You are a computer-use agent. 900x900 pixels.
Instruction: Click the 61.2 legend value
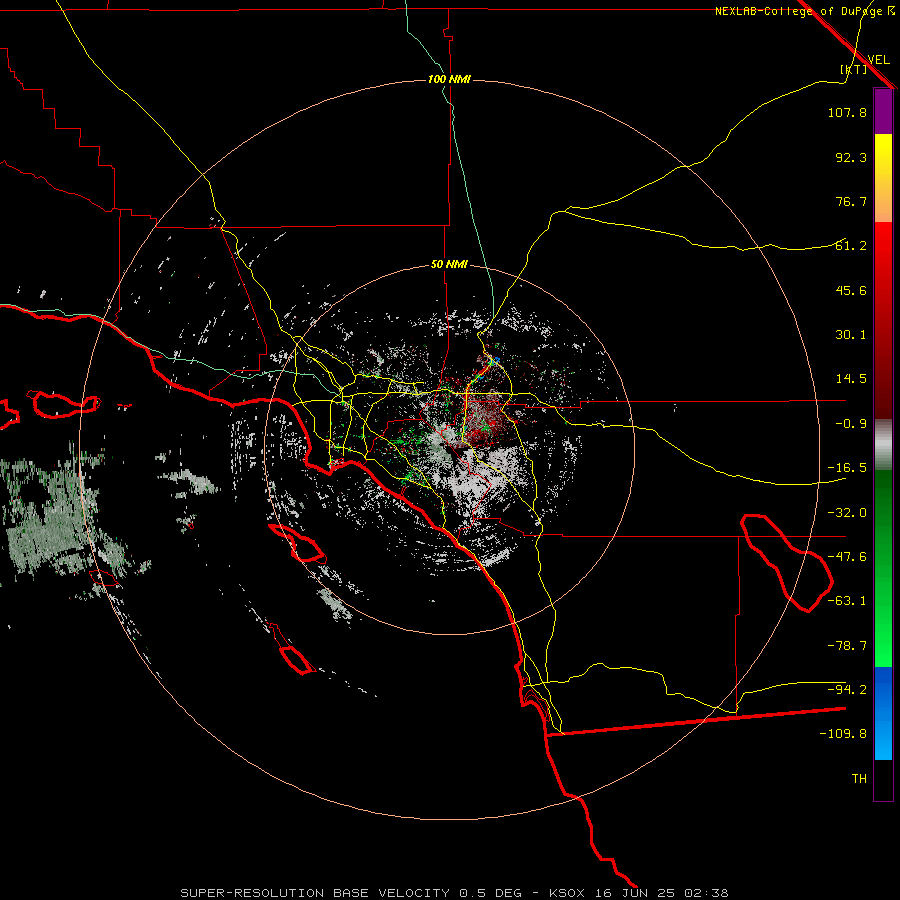pos(851,246)
